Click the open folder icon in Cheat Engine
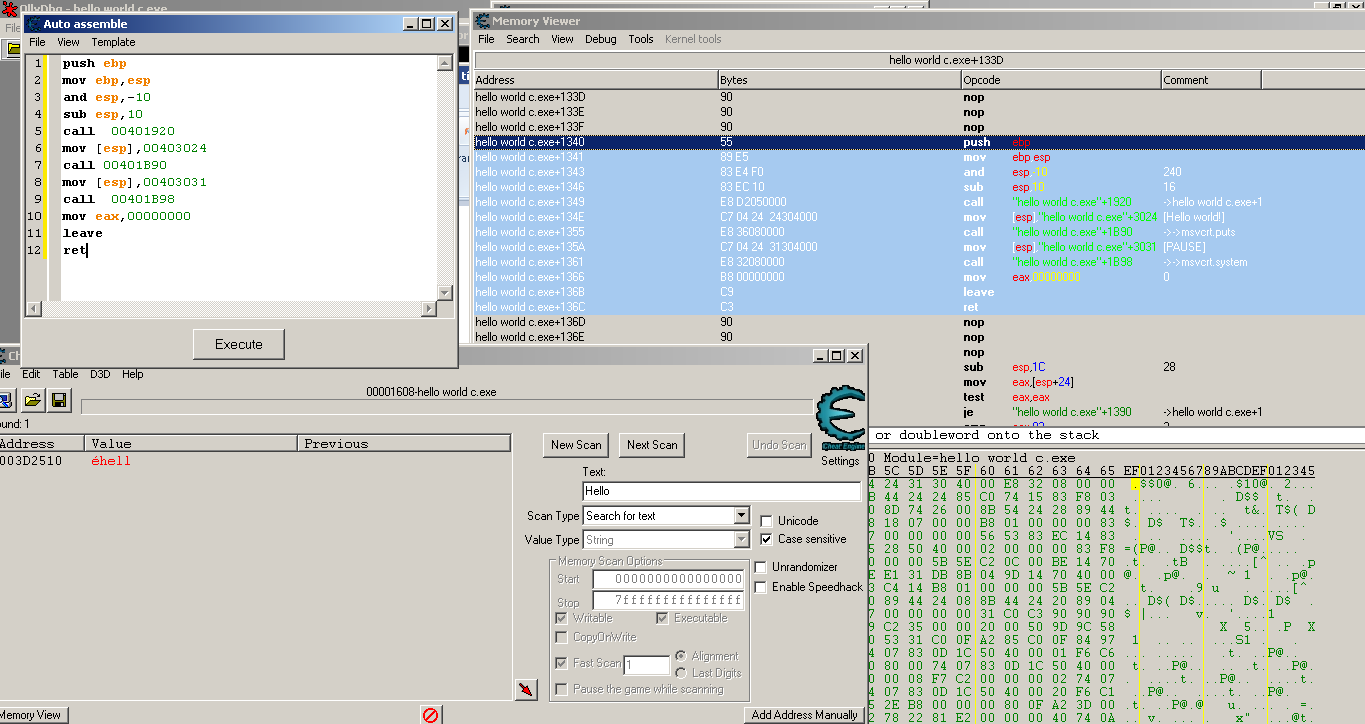1365x724 pixels. [32, 400]
